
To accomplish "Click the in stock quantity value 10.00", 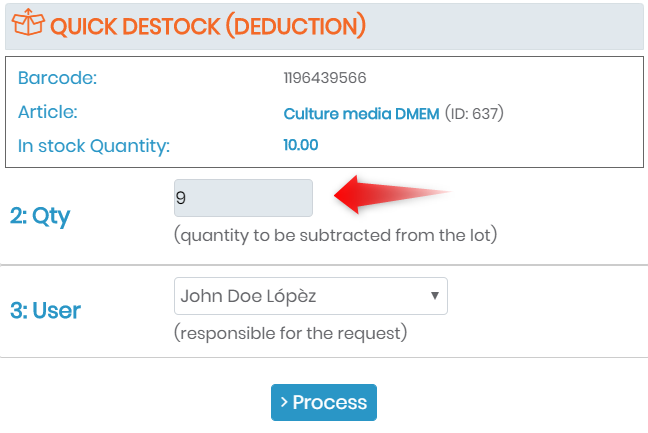I will click(300, 145).
